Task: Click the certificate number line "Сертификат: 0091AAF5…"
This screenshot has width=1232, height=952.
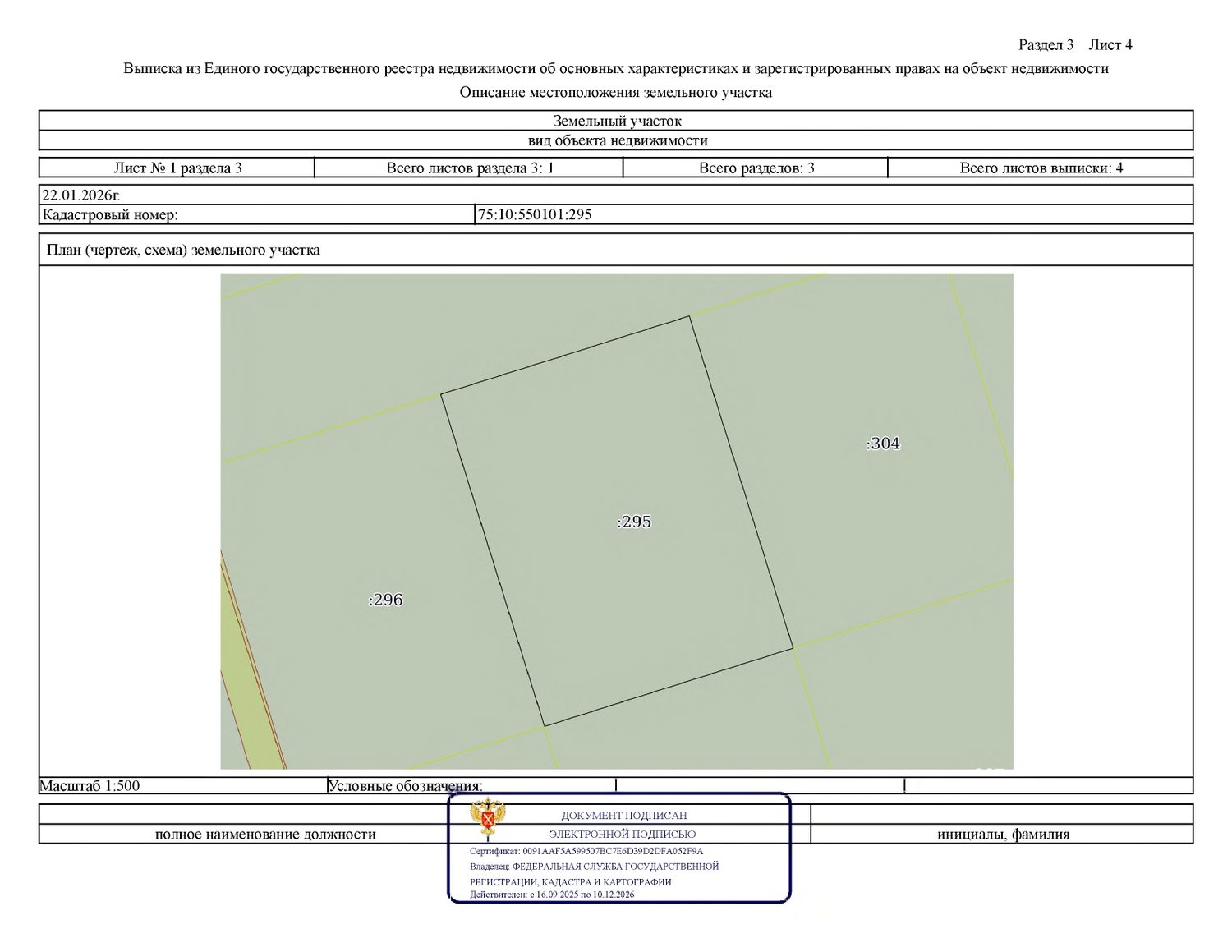Action: coord(586,852)
